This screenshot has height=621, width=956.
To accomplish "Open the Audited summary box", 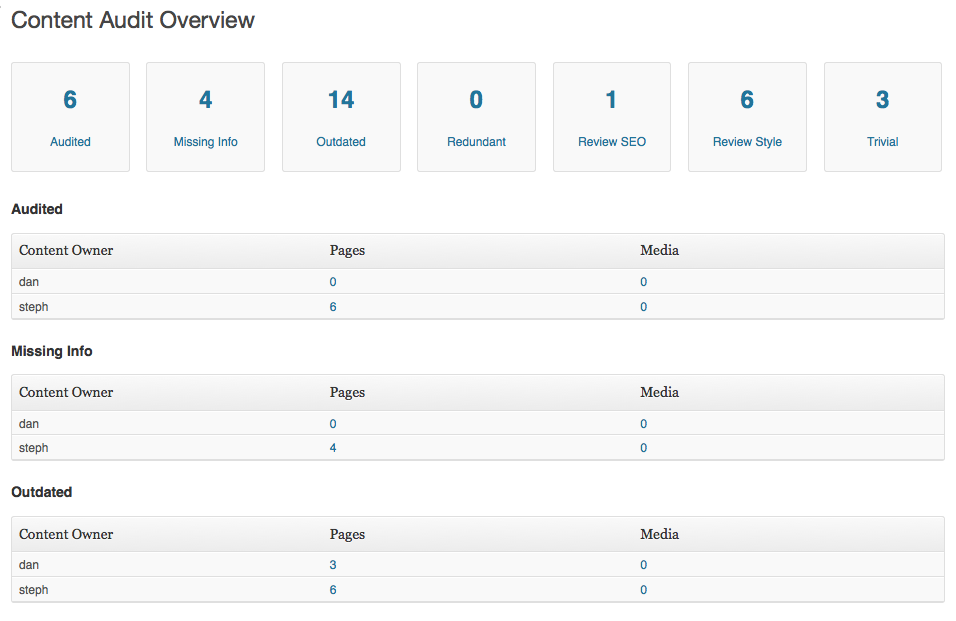I will click(x=70, y=117).
